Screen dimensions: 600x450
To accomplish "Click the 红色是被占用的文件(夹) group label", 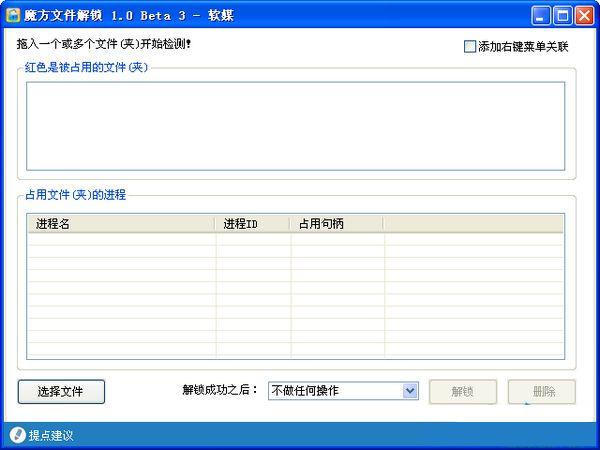I will (x=86, y=67).
